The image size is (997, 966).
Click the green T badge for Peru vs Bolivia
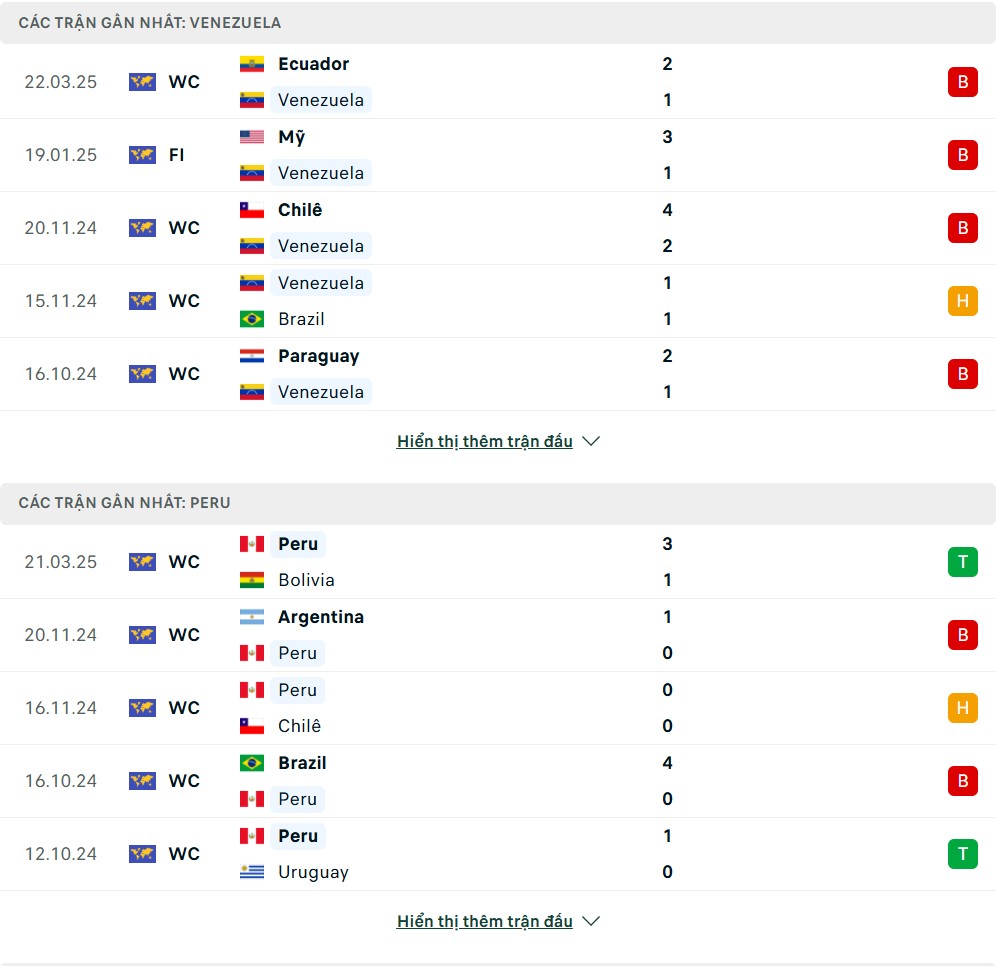962,562
